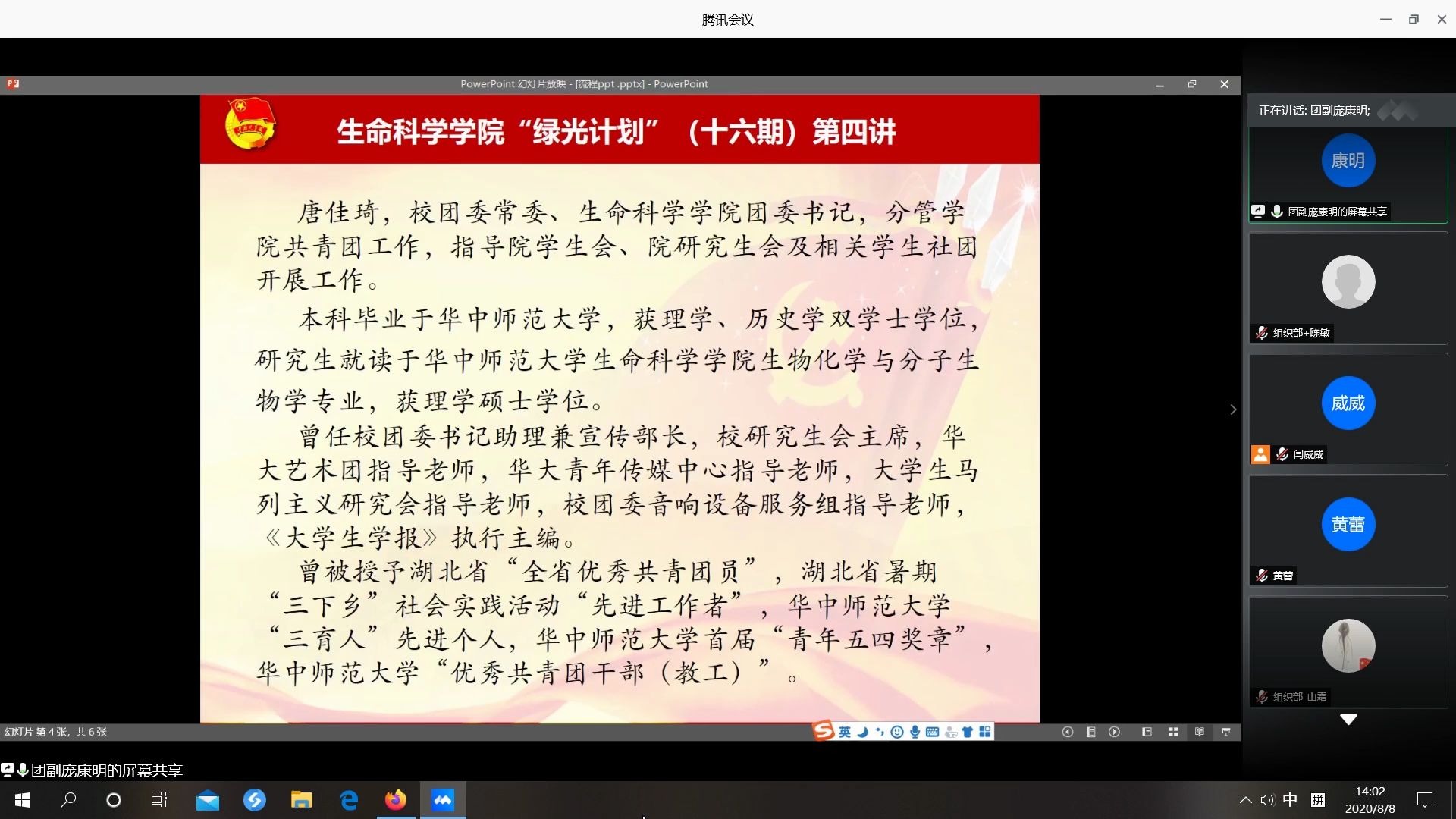
Task: Toggle Chinese/English input with the 英 button
Action: (844, 731)
